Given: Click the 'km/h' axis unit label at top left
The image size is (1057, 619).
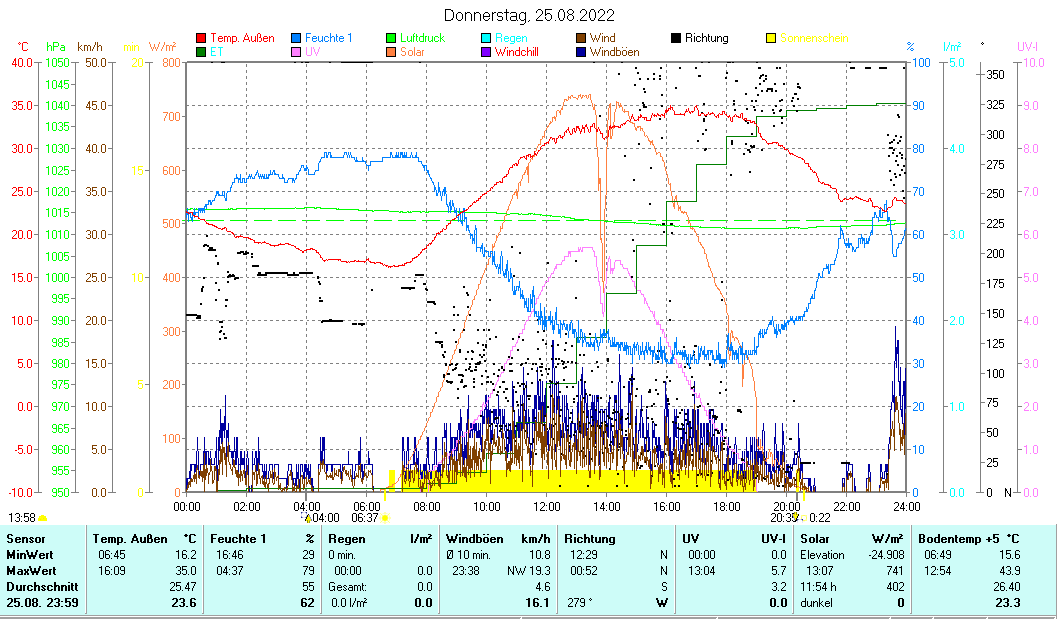Looking at the screenshot, I should coord(90,47).
